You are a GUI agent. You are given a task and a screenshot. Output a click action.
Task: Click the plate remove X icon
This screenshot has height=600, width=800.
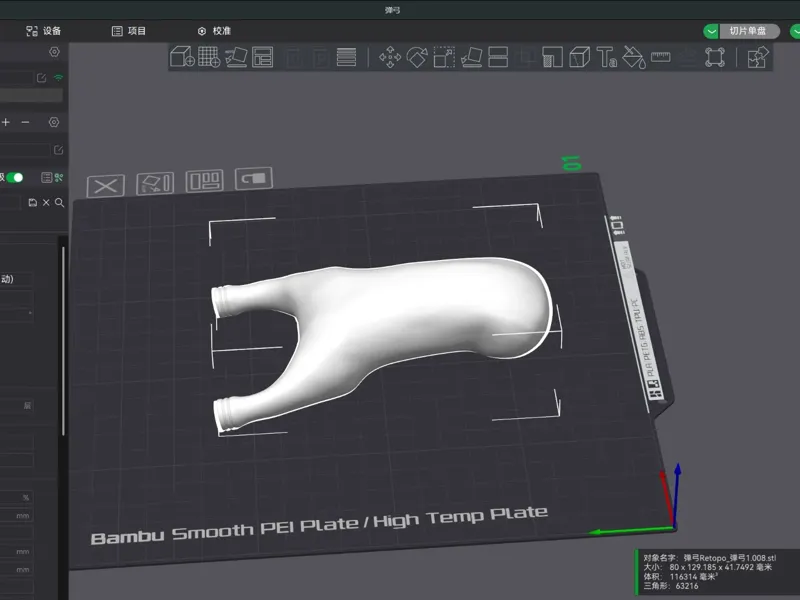(106, 186)
